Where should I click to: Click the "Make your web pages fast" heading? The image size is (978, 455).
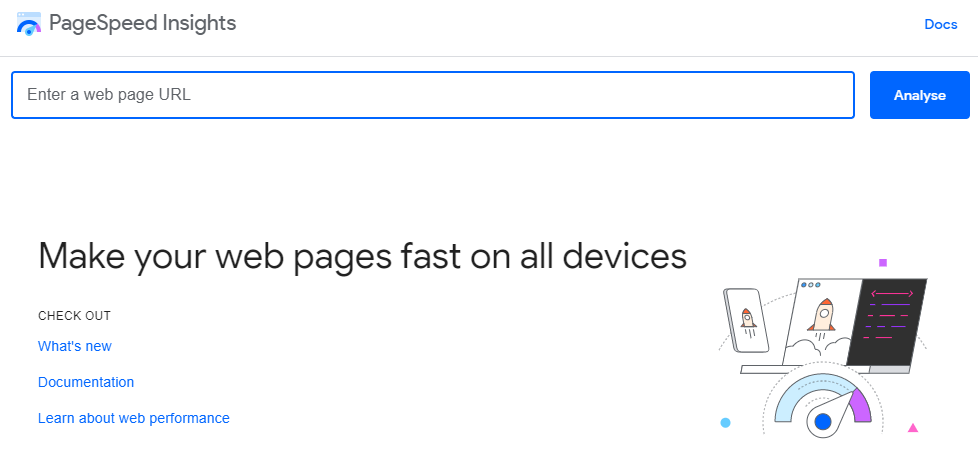(x=362, y=256)
